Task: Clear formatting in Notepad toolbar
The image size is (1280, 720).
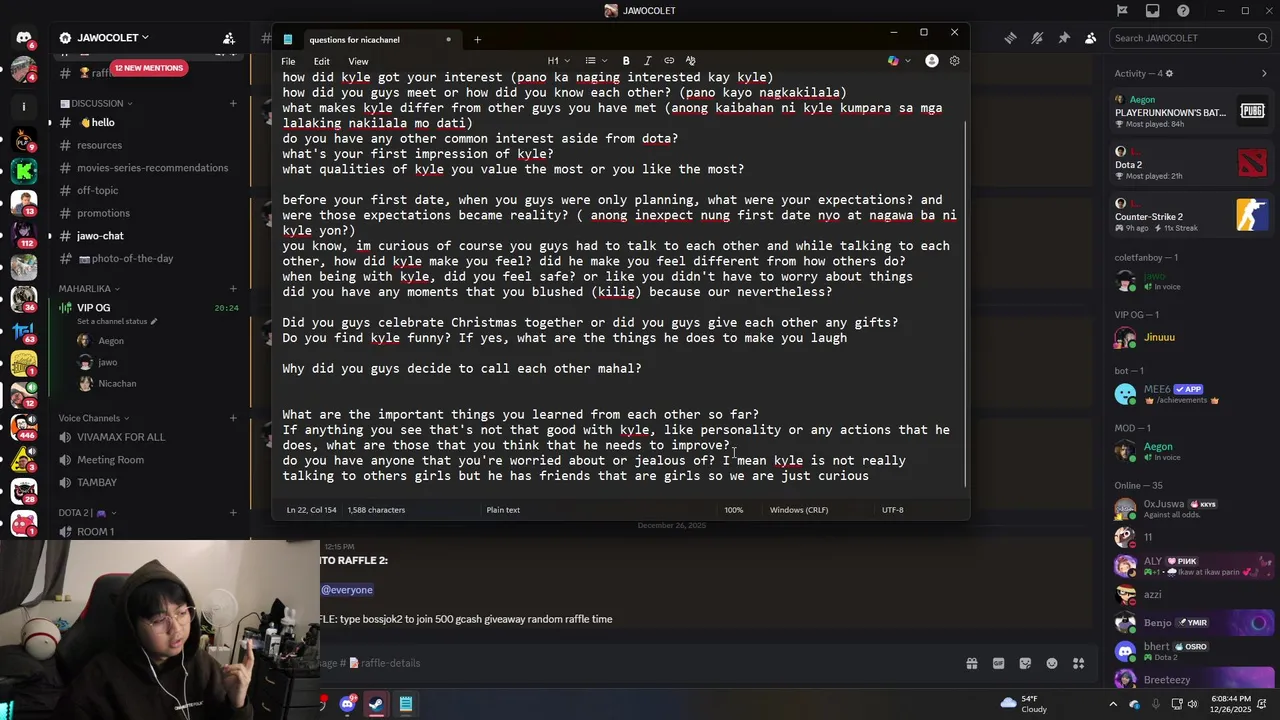Action: click(690, 61)
